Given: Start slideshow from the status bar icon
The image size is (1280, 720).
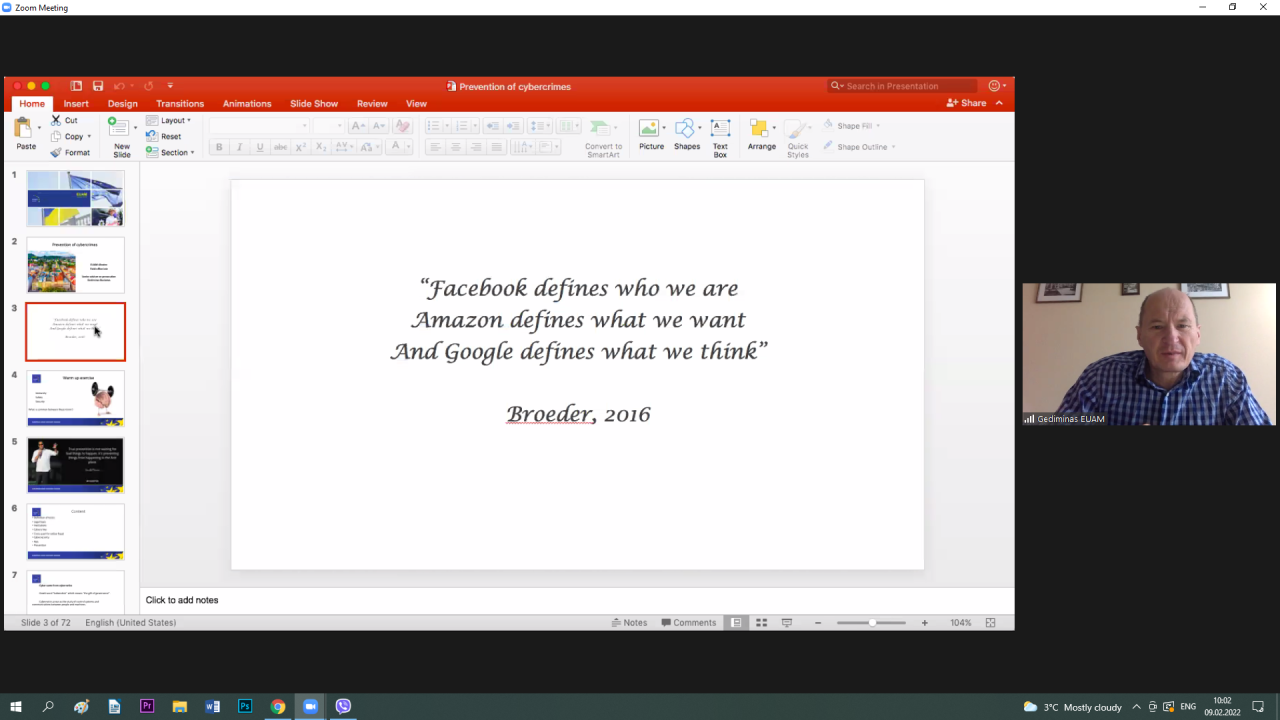Looking at the screenshot, I should click(787, 622).
